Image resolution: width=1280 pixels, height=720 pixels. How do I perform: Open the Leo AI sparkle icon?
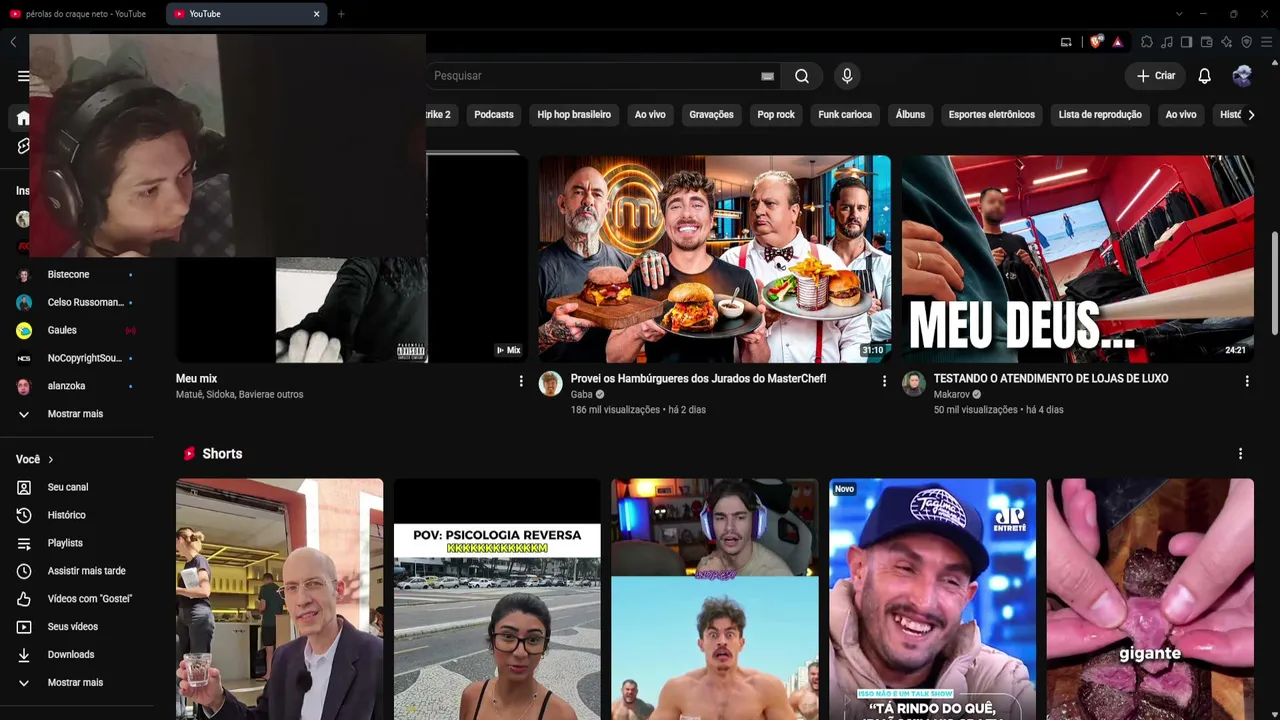1226,42
